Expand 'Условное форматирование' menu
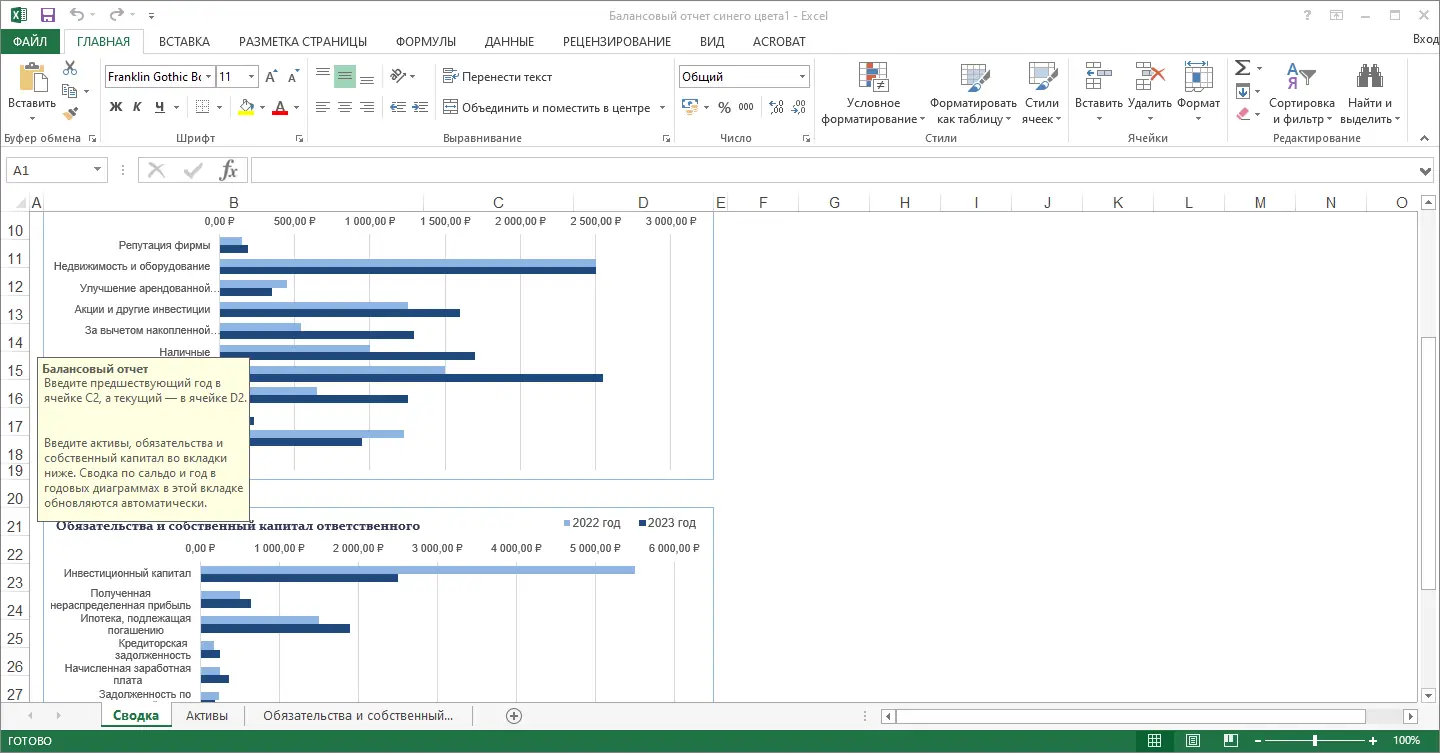Viewport: 1440px width, 753px height. pos(873,94)
